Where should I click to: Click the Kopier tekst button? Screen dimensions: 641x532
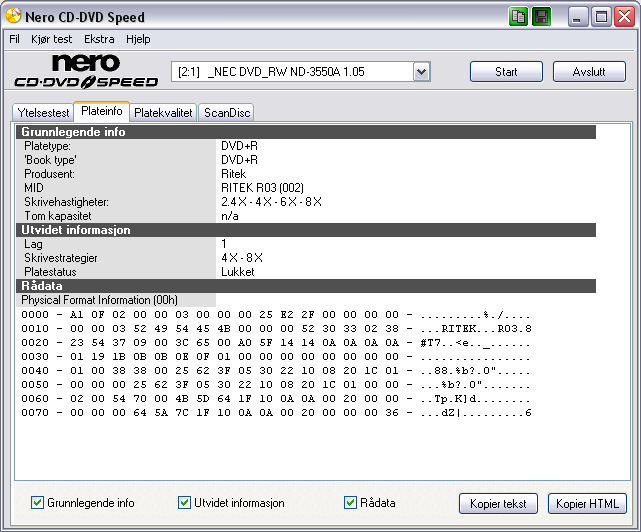coord(499,503)
